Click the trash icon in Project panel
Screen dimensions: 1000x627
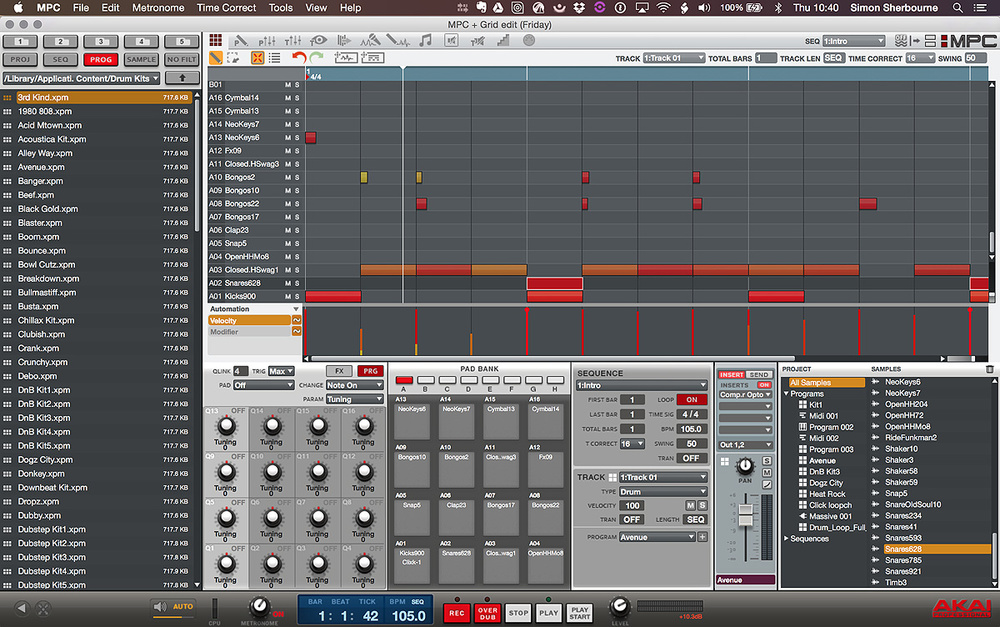[990, 369]
